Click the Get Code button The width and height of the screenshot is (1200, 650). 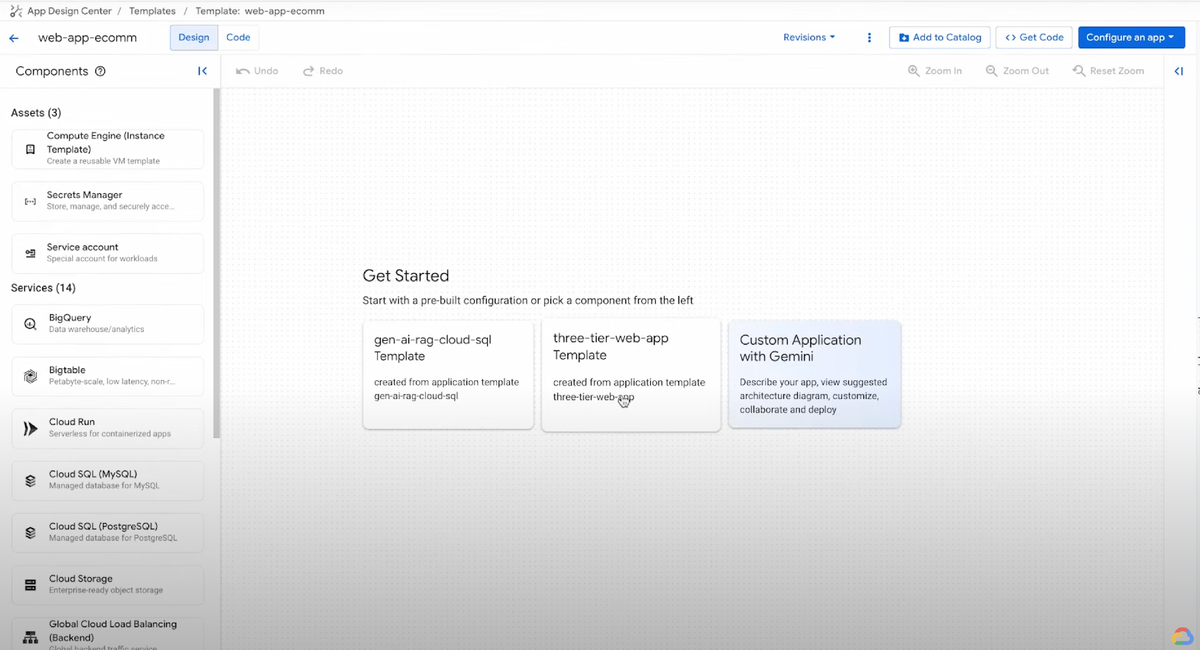(1034, 37)
